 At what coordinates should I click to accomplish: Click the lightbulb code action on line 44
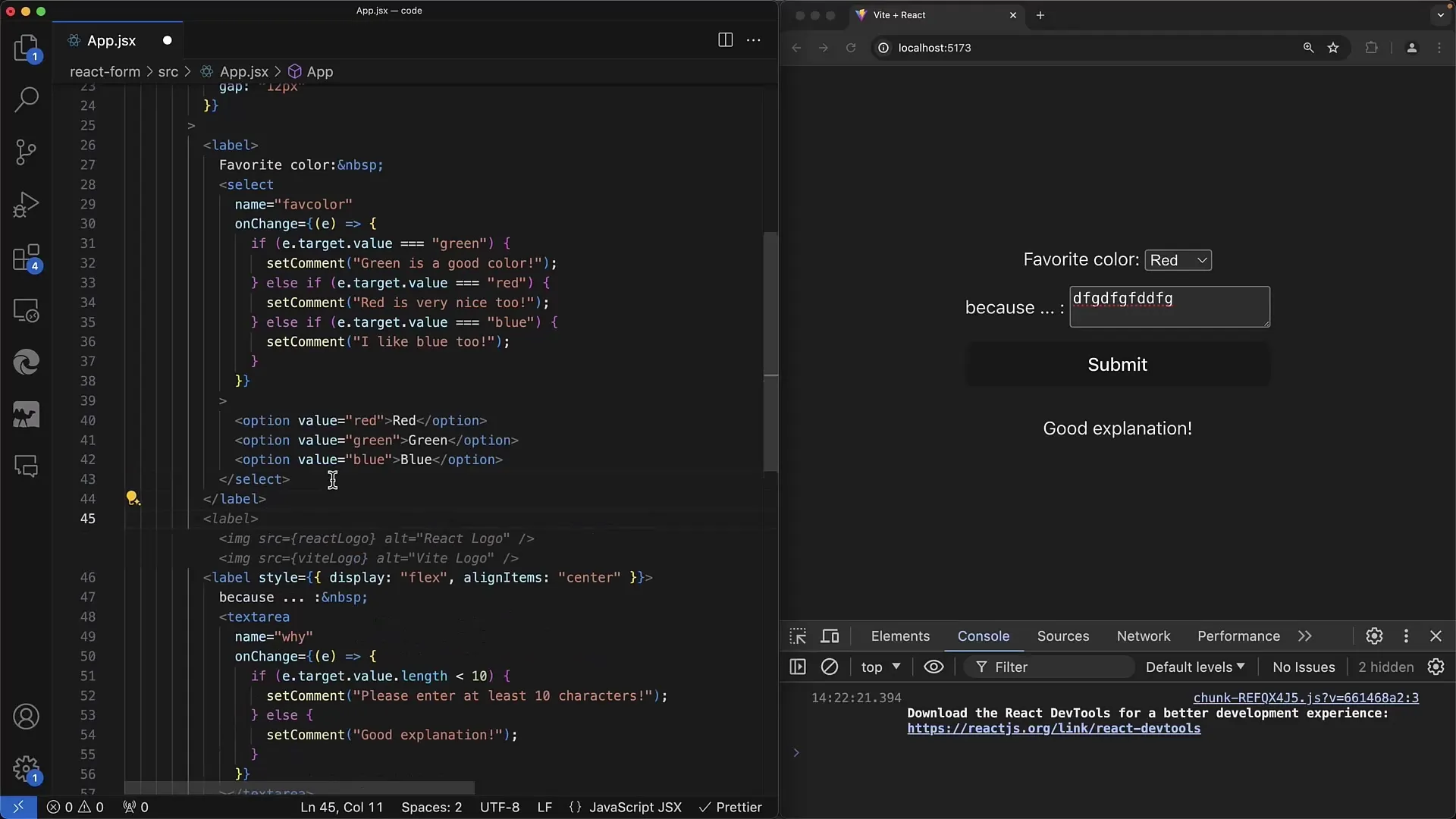pos(132,497)
